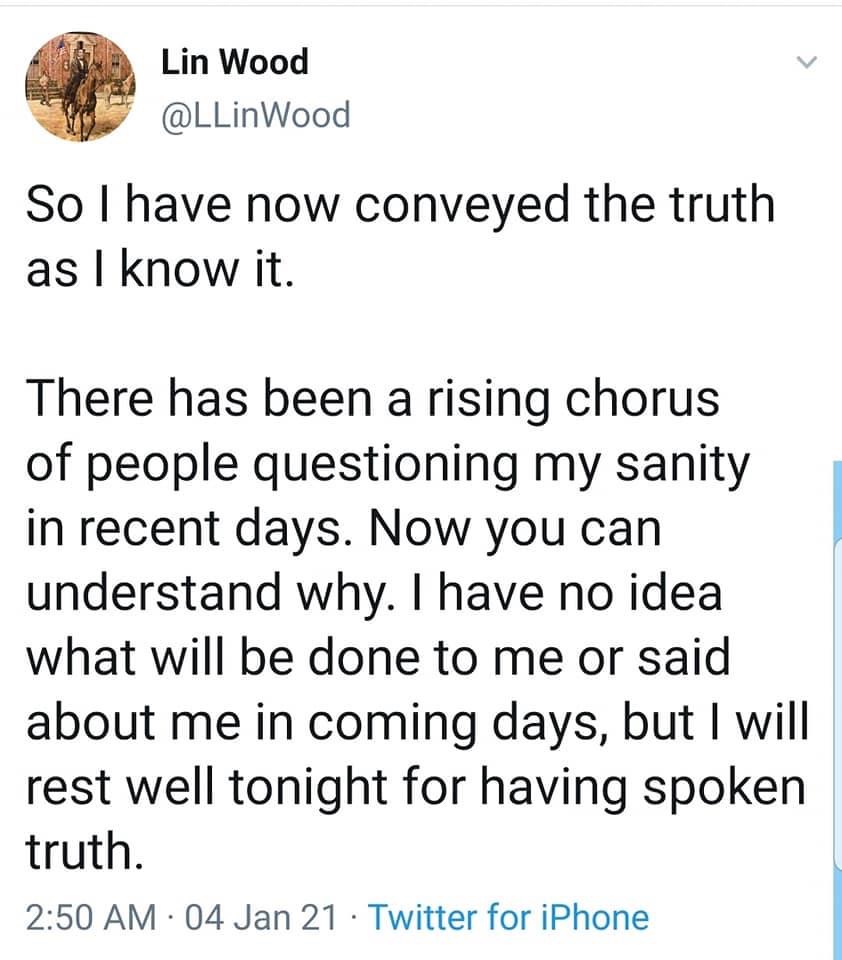
Task: Open the Twitter for iPhone source link
Action: click(509, 916)
